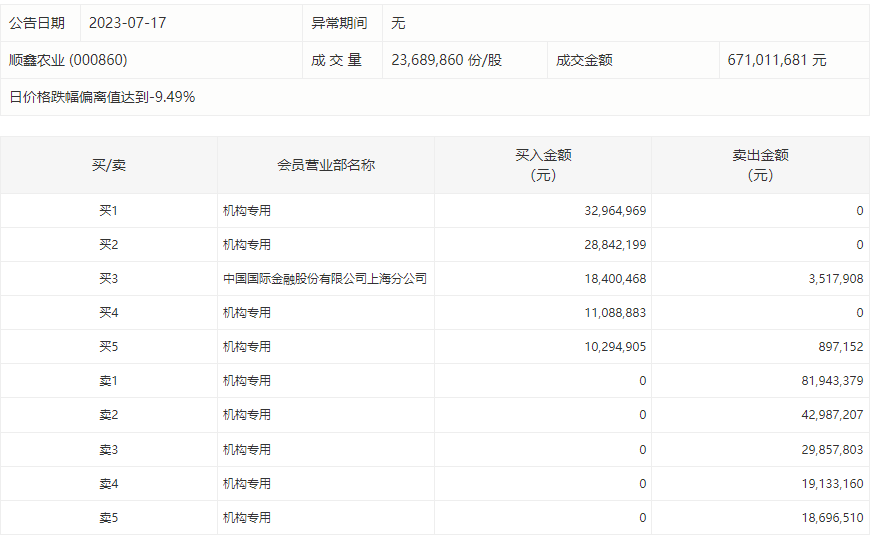The height and width of the screenshot is (535, 870).
Task: Click the volume value 23,689,860 份/股
Action: click(x=447, y=60)
